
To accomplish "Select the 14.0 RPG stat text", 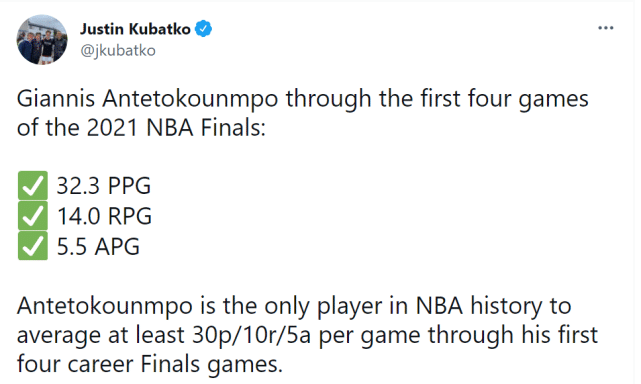I will pyautogui.click(x=104, y=216).
